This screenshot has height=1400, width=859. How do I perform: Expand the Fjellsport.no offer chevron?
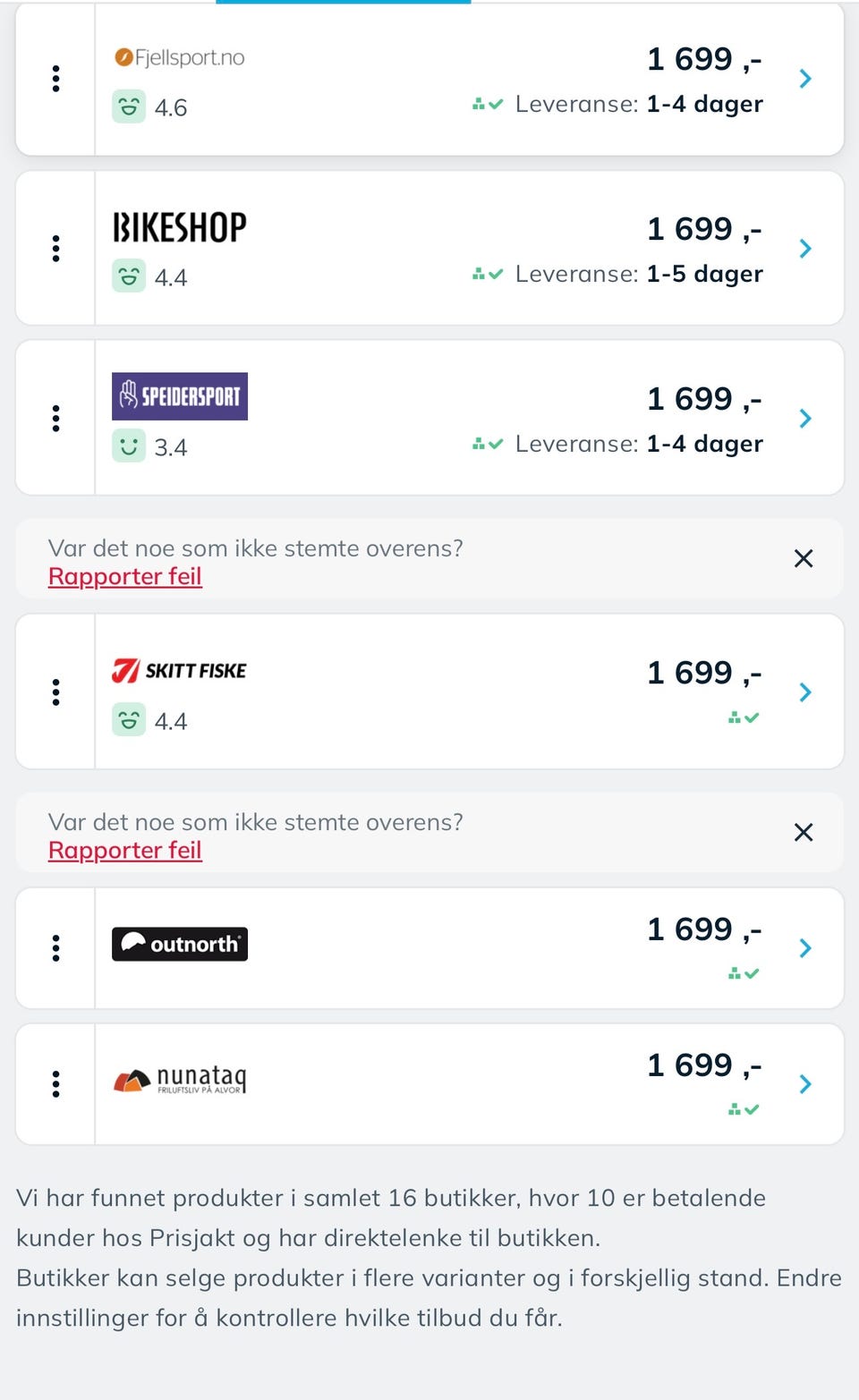coord(805,79)
